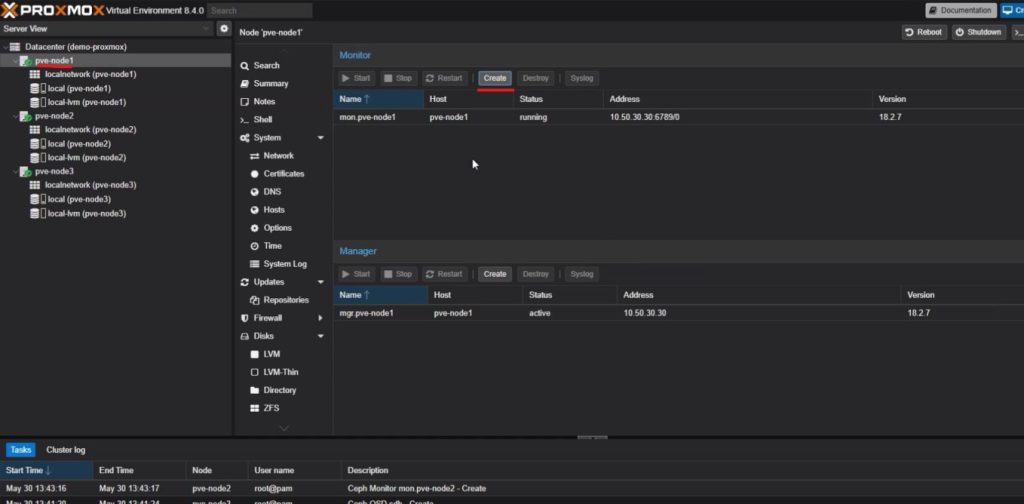Image resolution: width=1024 pixels, height=504 pixels.
Task: Sort Manager table by Version column
Action: tap(962, 295)
